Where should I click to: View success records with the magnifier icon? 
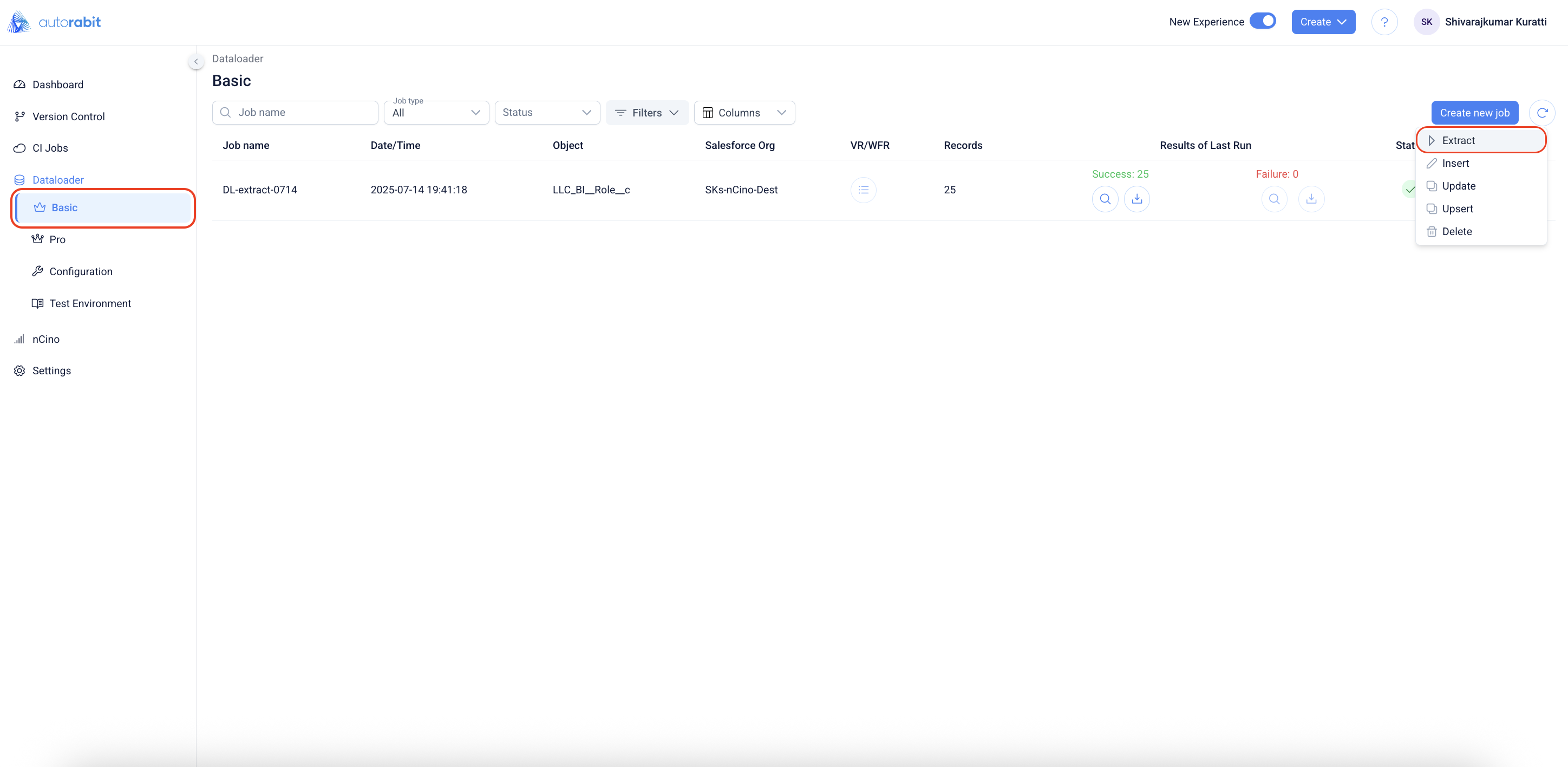click(1105, 199)
